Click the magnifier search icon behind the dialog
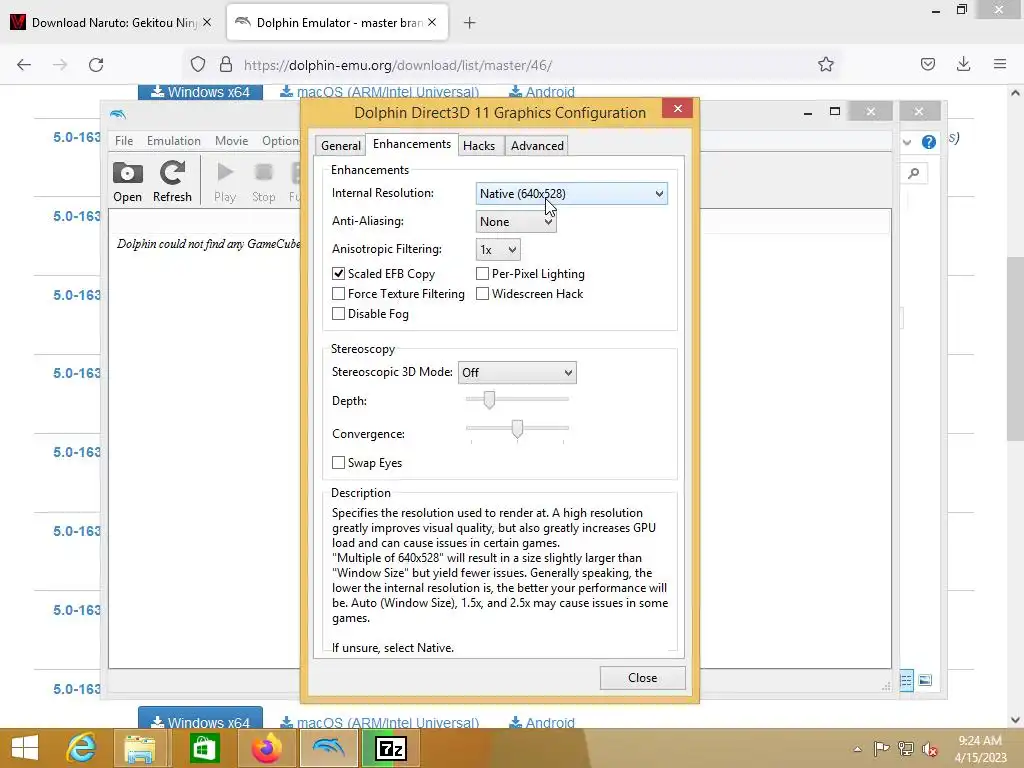This screenshot has height=768, width=1024. click(x=914, y=173)
